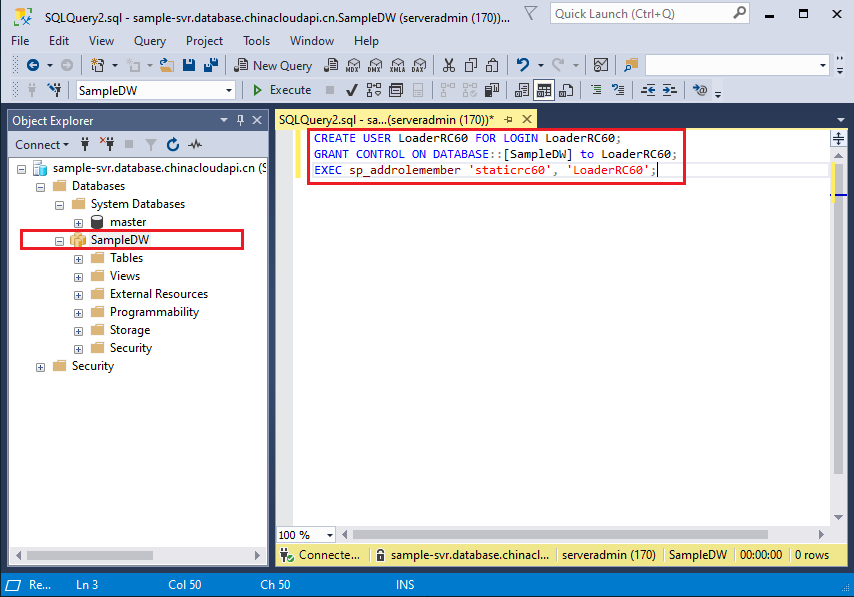The image size is (854, 597).
Task: Open Activity Monitor in Object Explorer toolbar
Action: pos(195,144)
